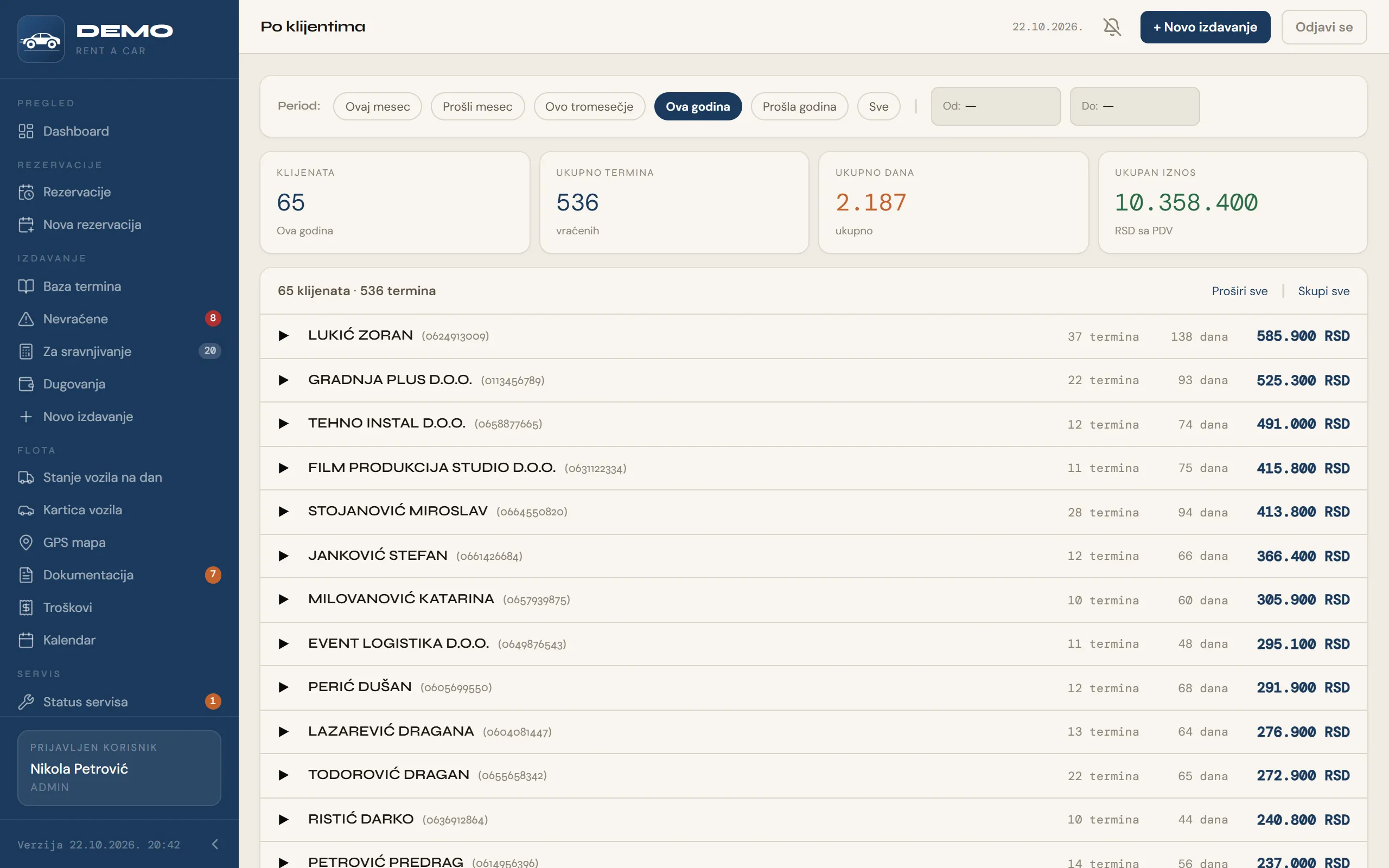Screen dimensions: 1389x868
Task: Click the Kartica vozila car icon
Action: [26, 510]
